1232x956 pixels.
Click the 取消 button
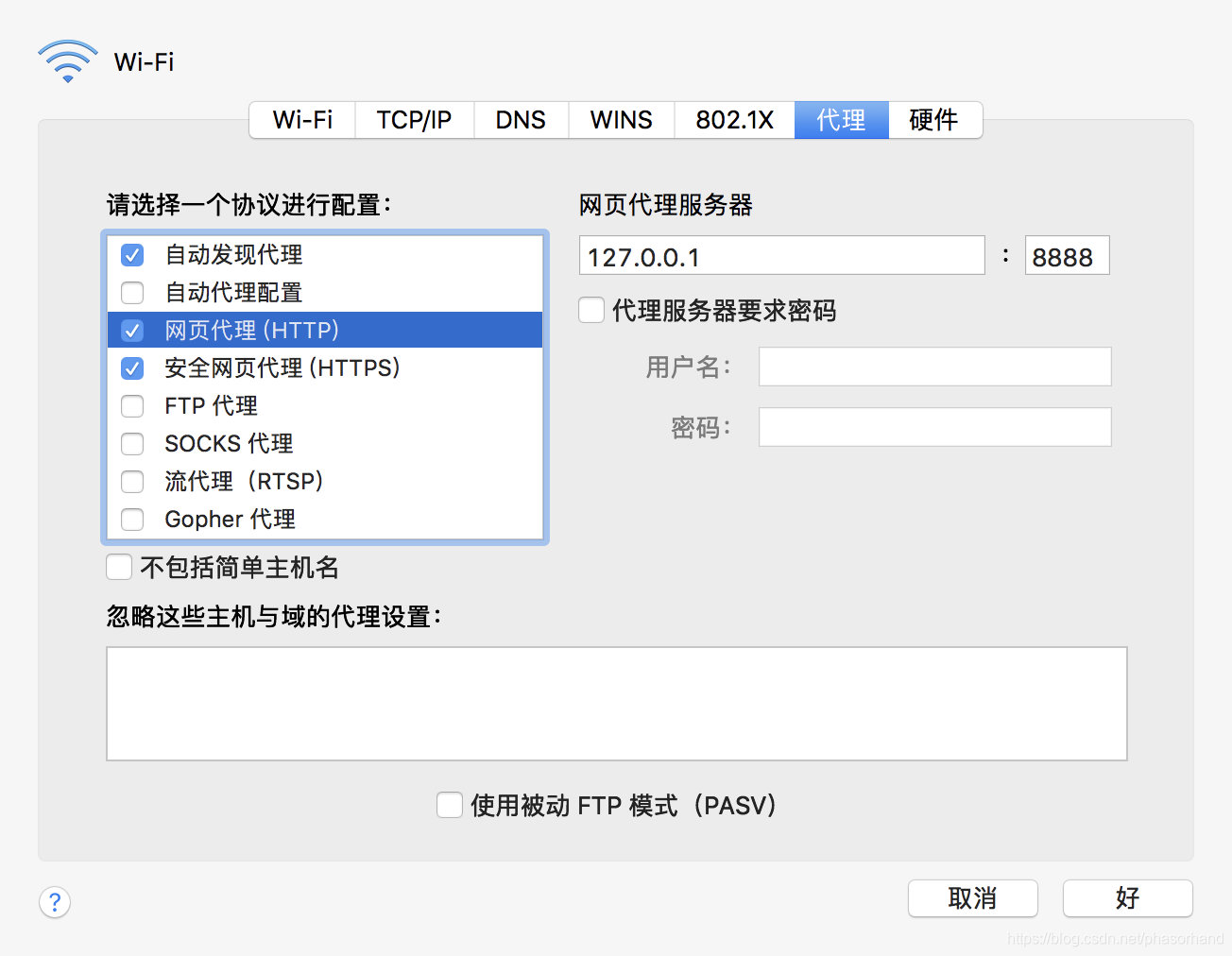tap(973, 898)
